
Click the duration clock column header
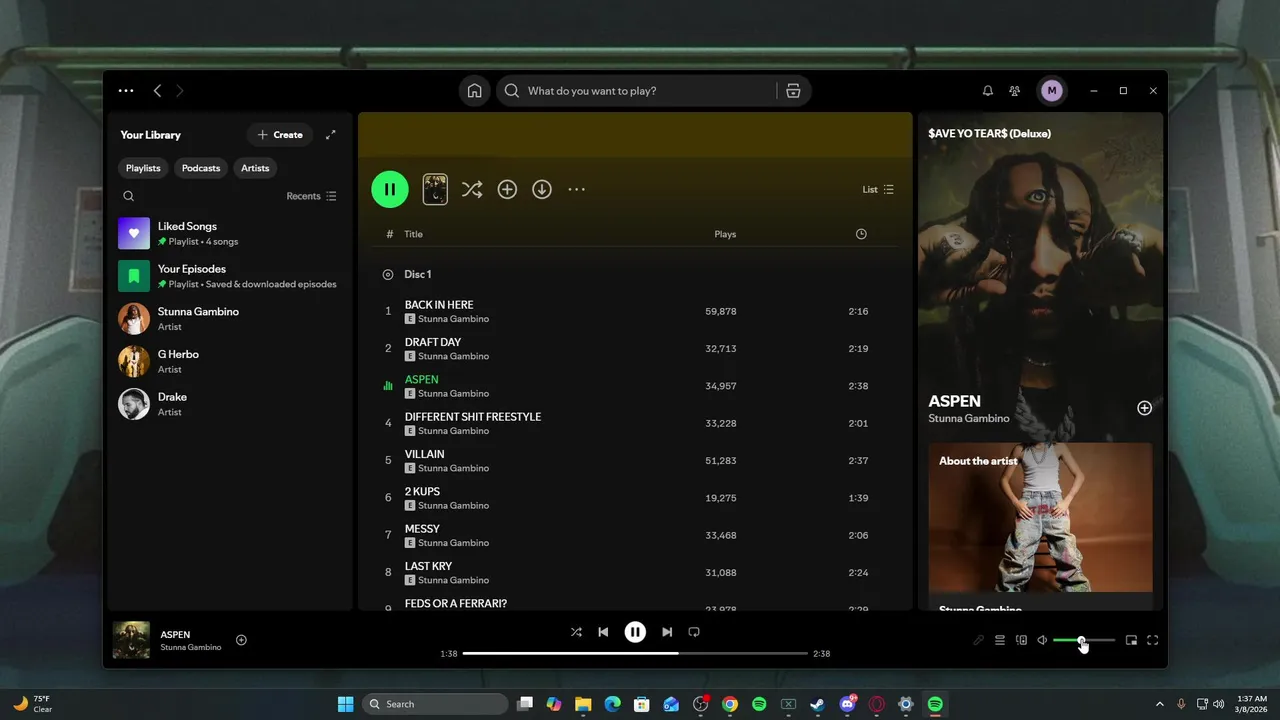point(861,234)
